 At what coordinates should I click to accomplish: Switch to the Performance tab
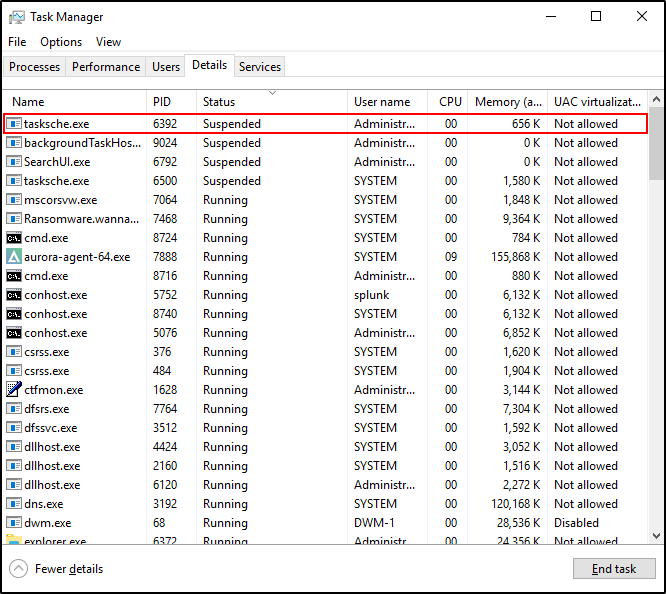click(x=106, y=67)
